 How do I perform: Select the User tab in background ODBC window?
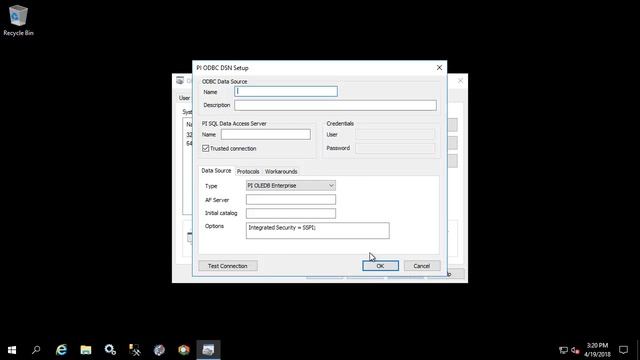coord(184,98)
